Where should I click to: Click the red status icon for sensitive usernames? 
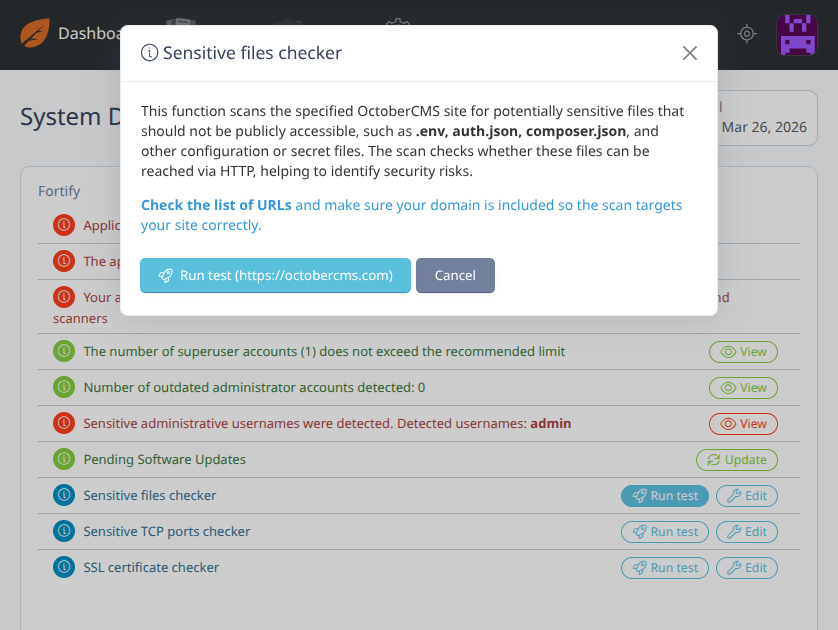pyautogui.click(x=64, y=424)
